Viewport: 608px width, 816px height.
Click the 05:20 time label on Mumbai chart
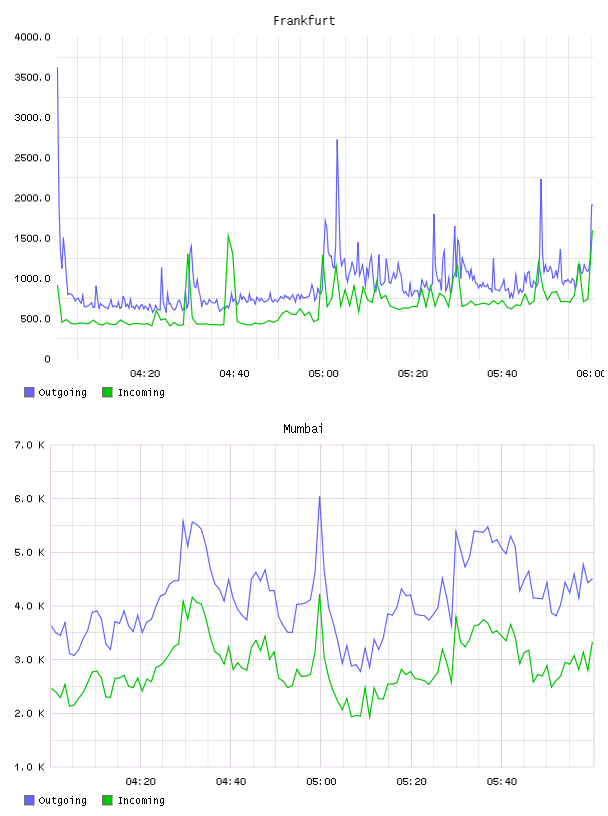411,782
